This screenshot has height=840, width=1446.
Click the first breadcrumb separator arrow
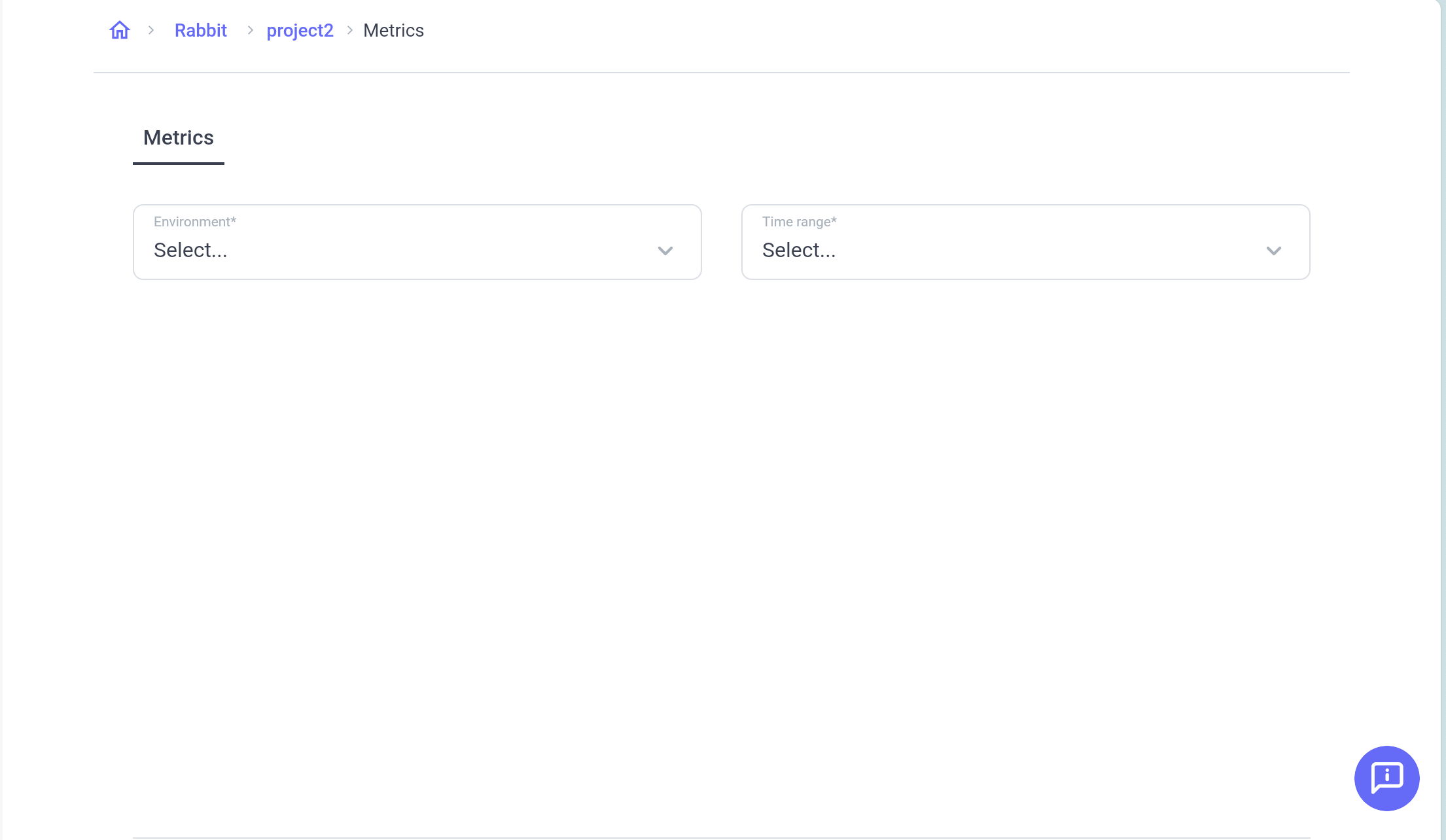pyautogui.click(x=152, y=30)
